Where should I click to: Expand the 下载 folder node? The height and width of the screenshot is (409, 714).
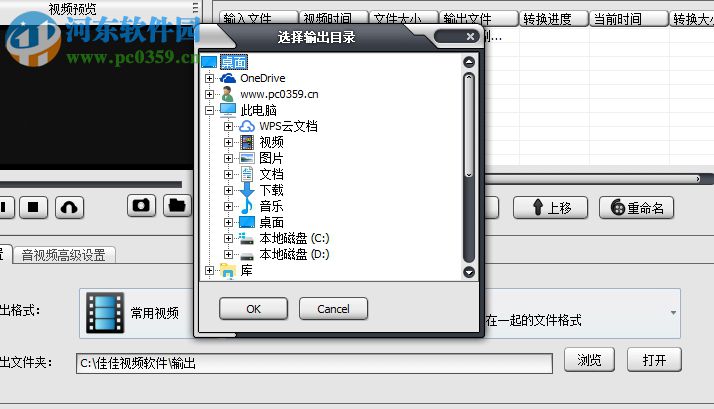coord(229,190)
